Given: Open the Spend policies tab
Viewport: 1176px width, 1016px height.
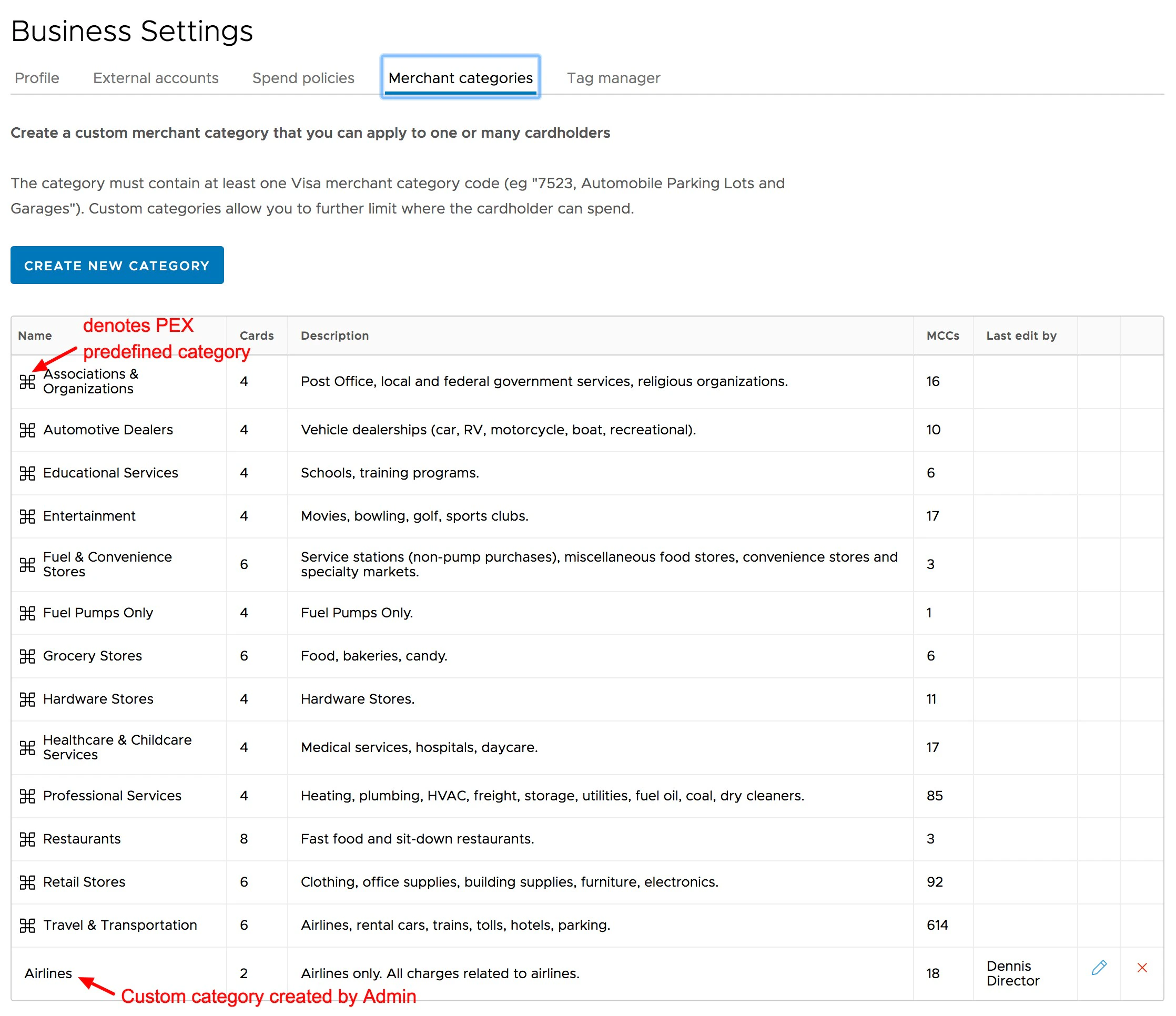Looking at the screenshot, I should click(303, 78).
